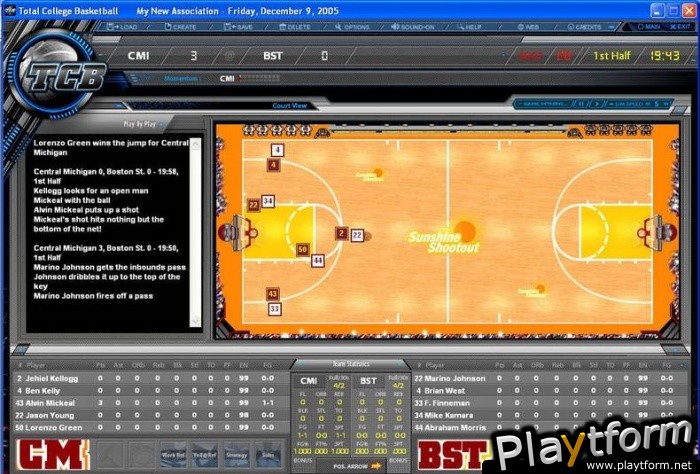Click the play button for simulation

click(x=597, y=104)
